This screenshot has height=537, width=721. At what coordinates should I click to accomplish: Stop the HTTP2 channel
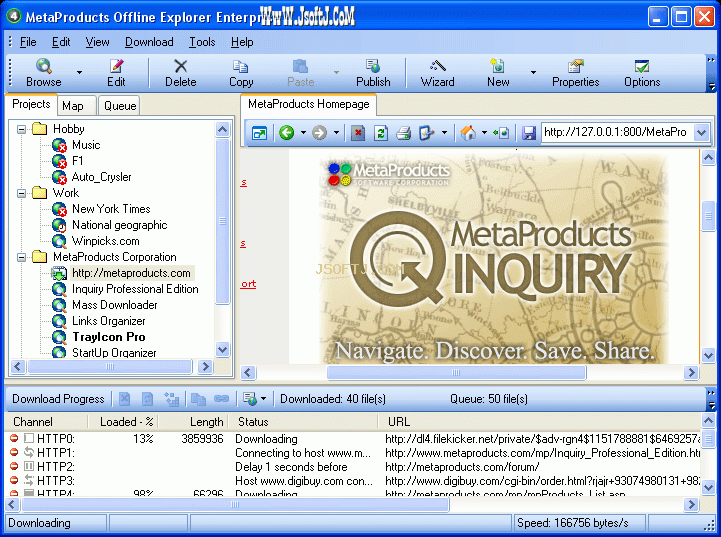pyautogui.click(x=14, y=466)
